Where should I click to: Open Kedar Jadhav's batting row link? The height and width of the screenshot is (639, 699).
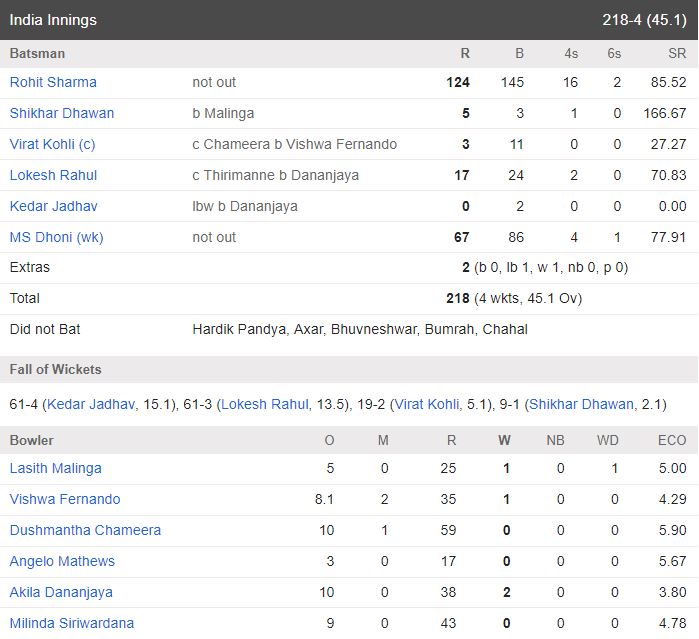tap(53, 206)
